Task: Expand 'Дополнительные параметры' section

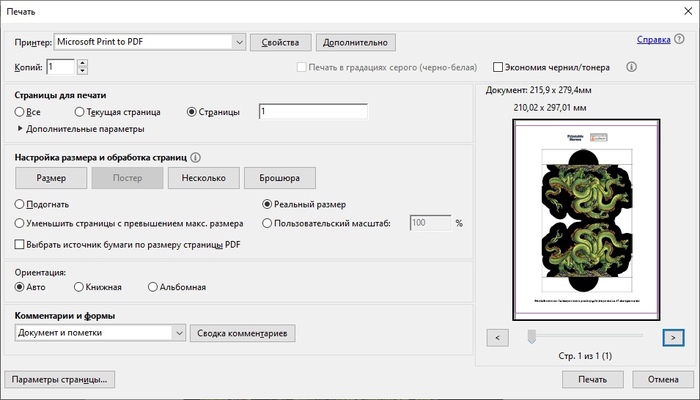Action: [22, 129]
